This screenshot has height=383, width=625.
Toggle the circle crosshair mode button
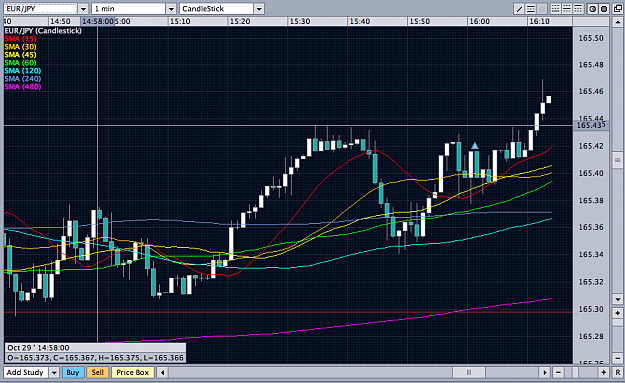[x=593, y=9]
